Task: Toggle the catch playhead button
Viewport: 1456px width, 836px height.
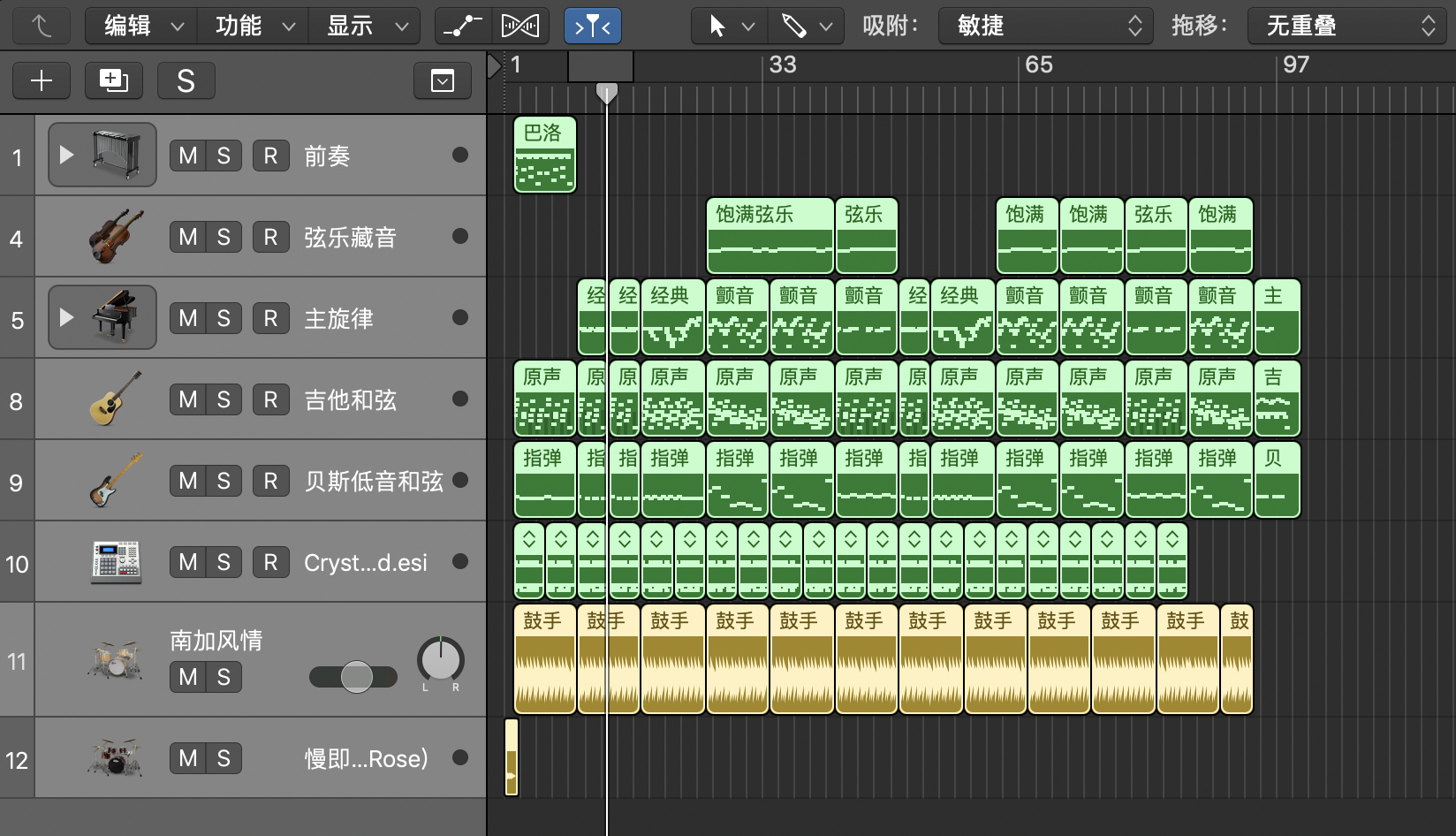Action: 593,26
